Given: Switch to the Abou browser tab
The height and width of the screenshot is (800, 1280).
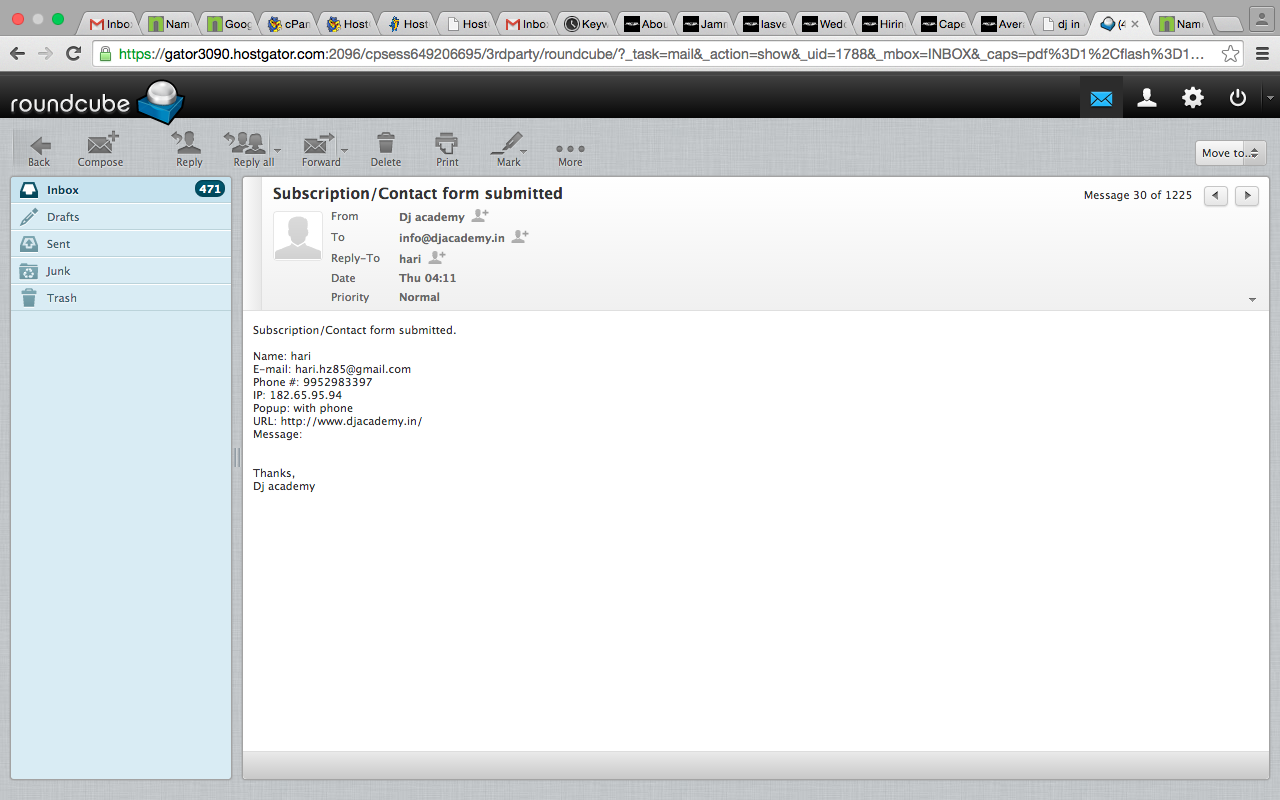Looking at the screenshot, I should (645, 24).
